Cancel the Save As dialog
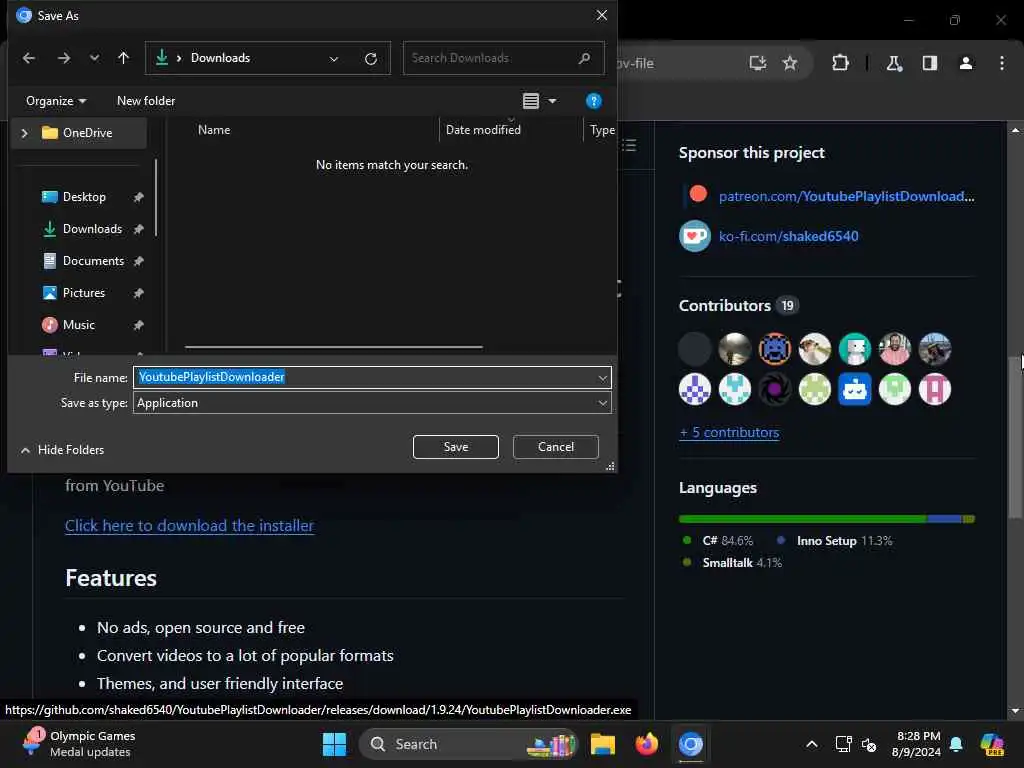Viewport: 1024px width, 768px height. [556, 447]
